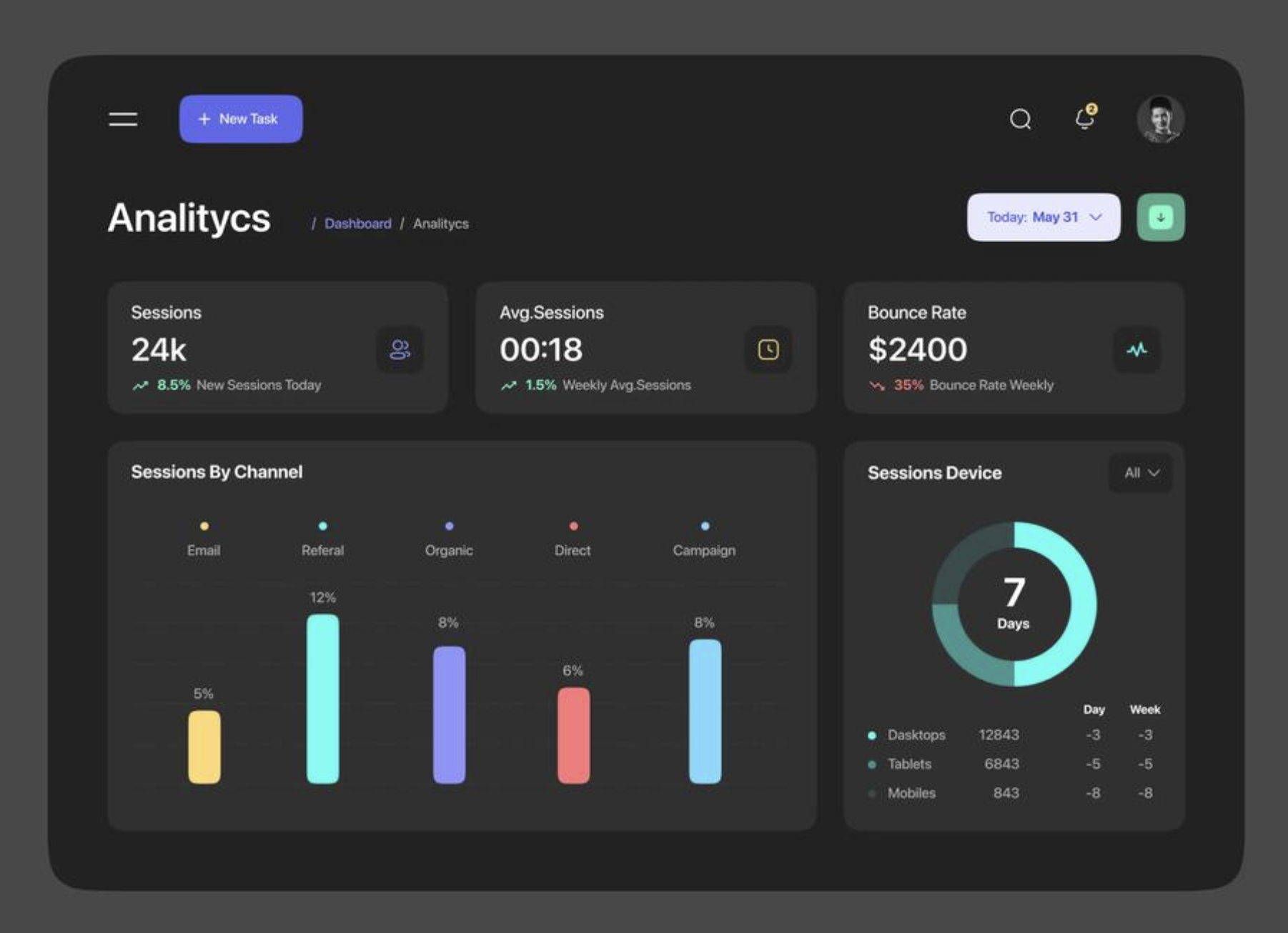Open the user profile avatar
This screenshot has height=933, width=1288.
[1160, 119]
